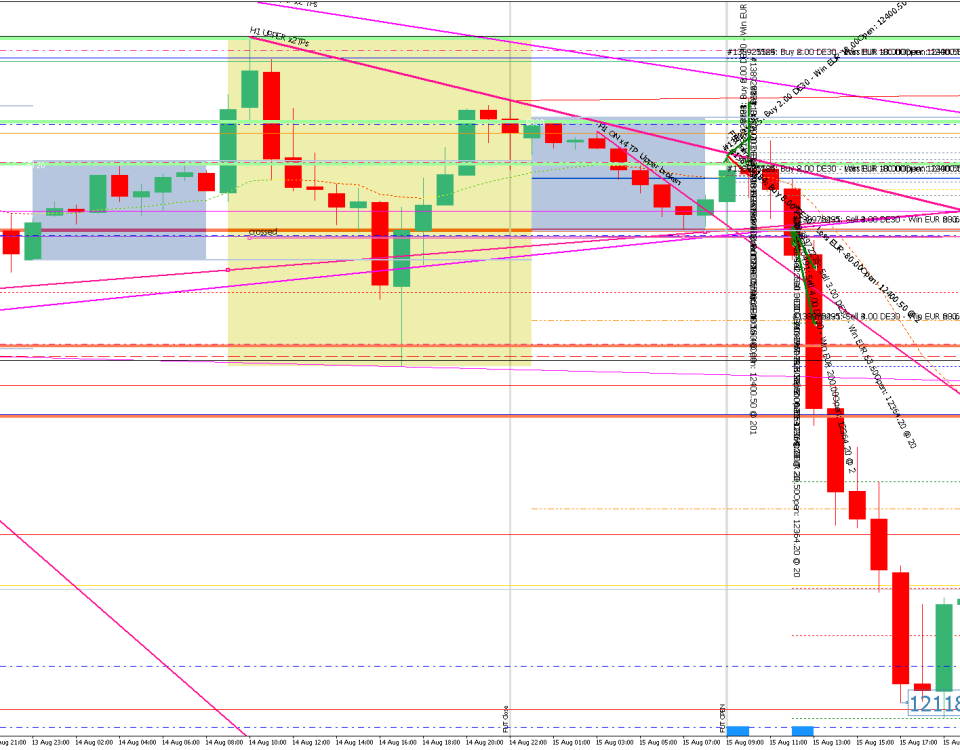Click the current price label 12118

(933, 705)
